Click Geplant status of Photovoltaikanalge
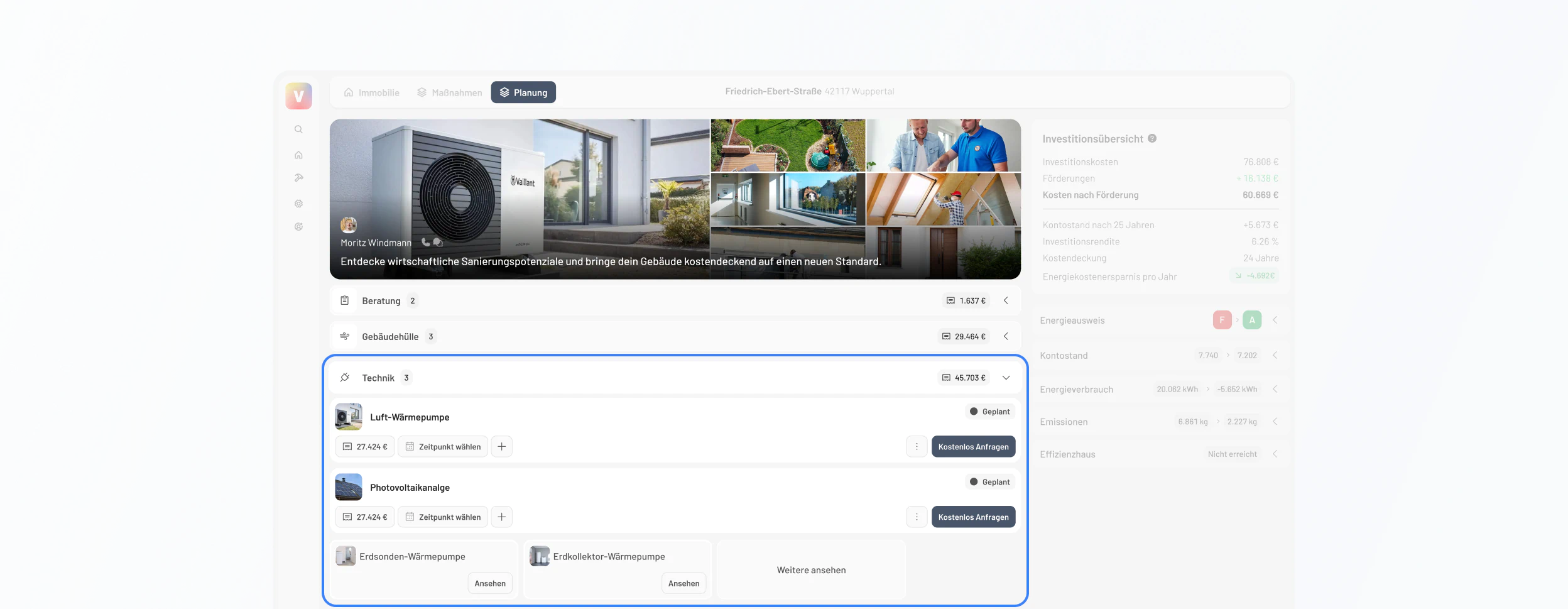The height and width of the screenshot is (609, 1568). (990, 482)
